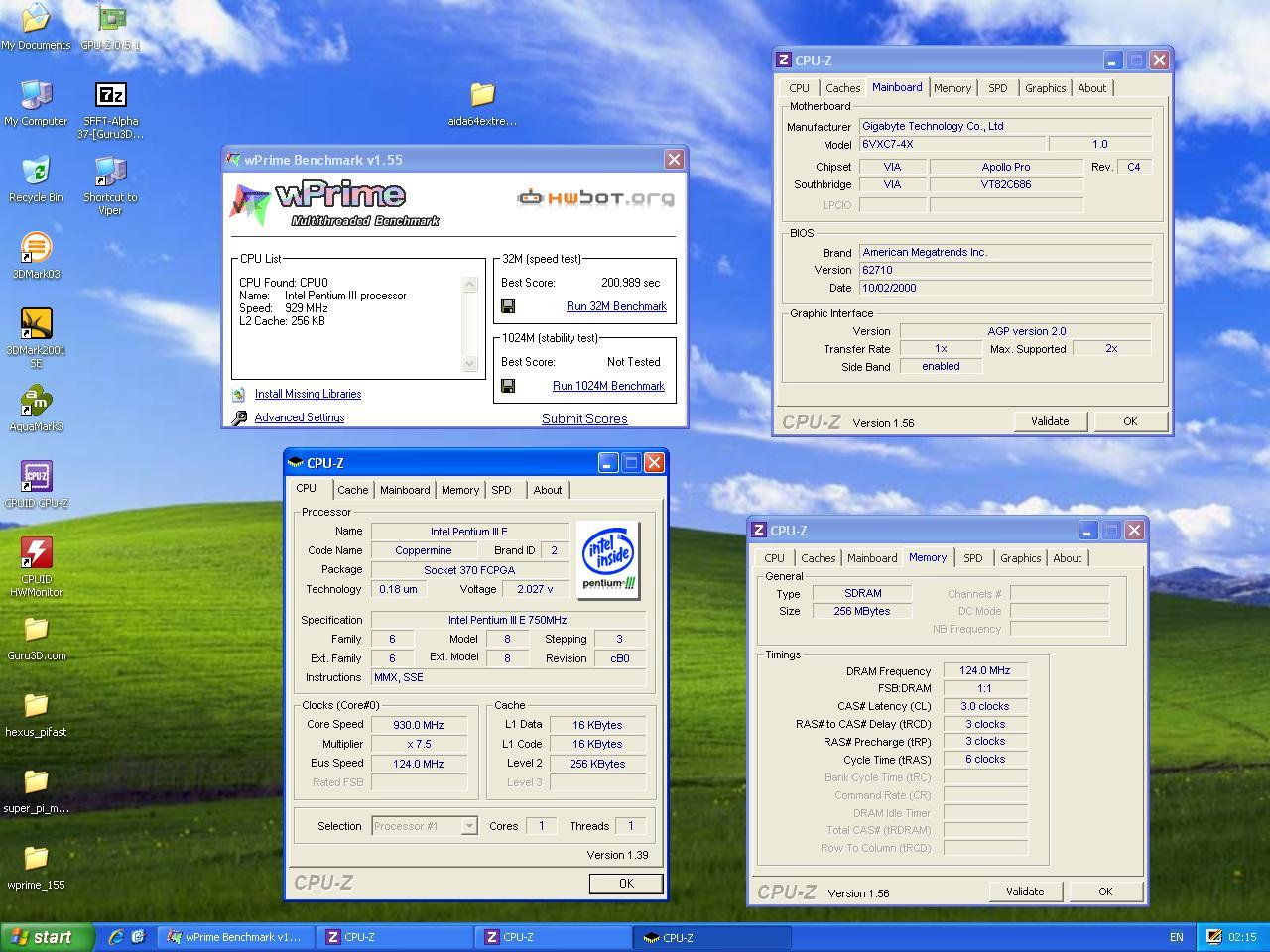The image size is (1270, 952).
Task: Click the 6VXC7-4X model field
Action: [x=951, y=144]
